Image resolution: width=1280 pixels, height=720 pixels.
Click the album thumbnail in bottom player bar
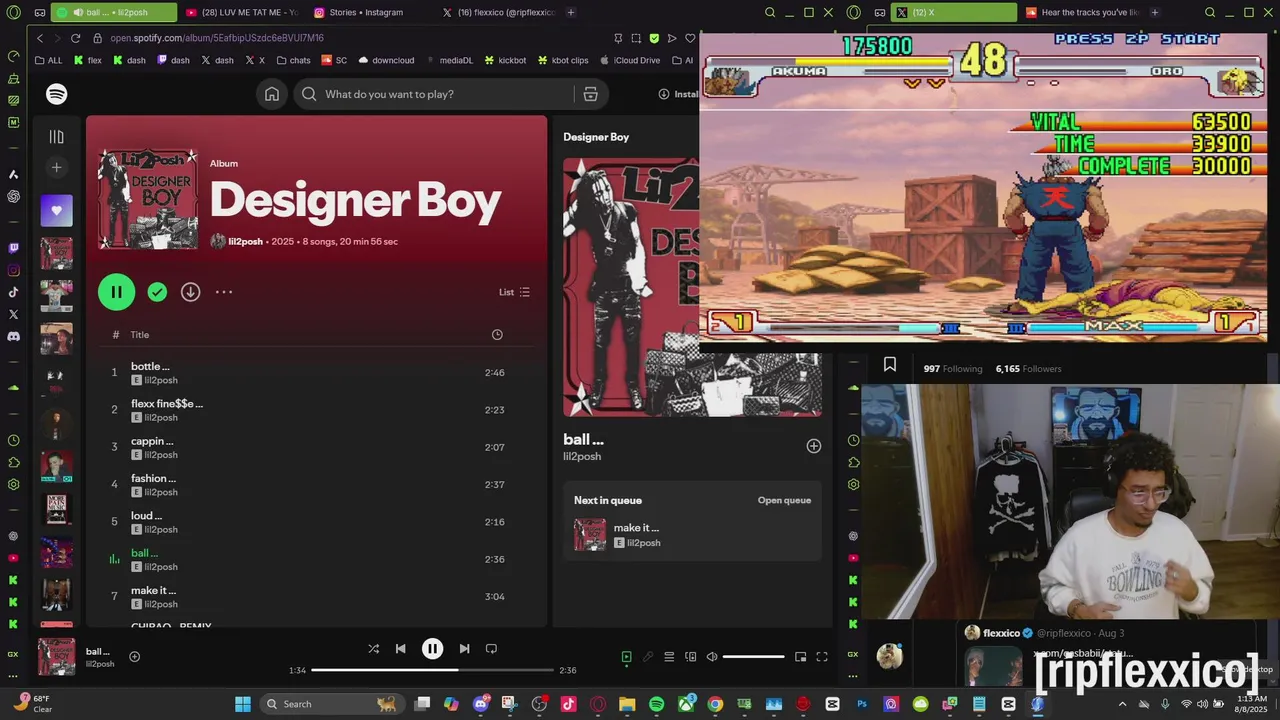[x=57, y=657]
